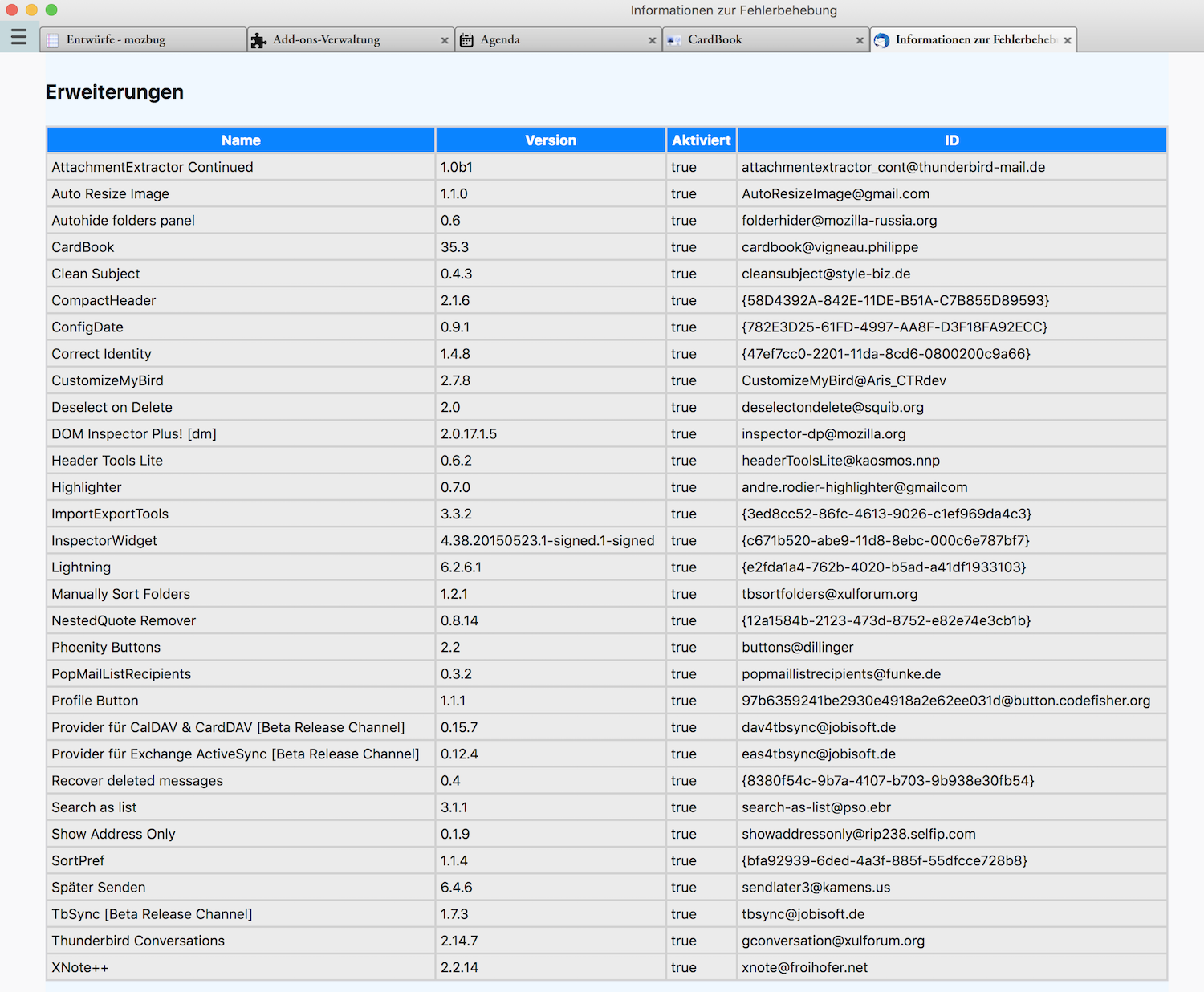Open the hamburger app menu

click(19, 37)
